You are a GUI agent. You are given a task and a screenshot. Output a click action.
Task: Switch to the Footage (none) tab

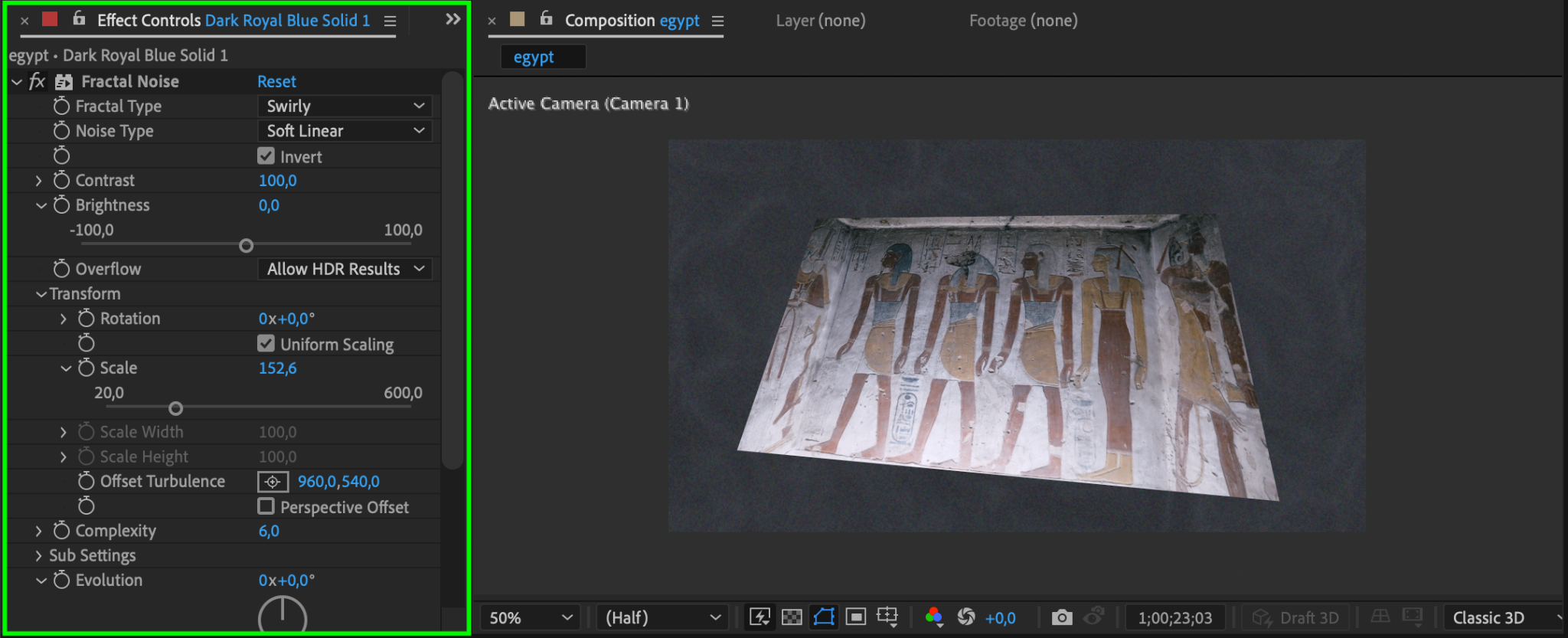1023,21
